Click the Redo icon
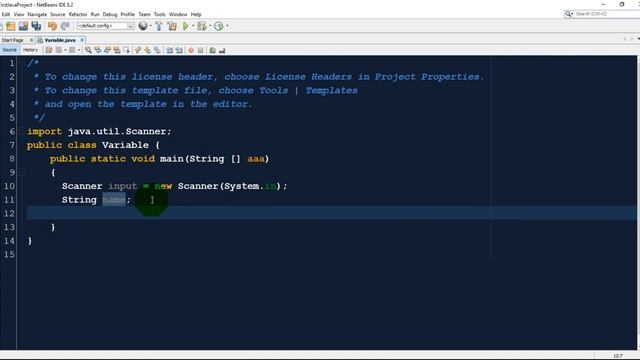640x360 pixels. coord(65,26)
